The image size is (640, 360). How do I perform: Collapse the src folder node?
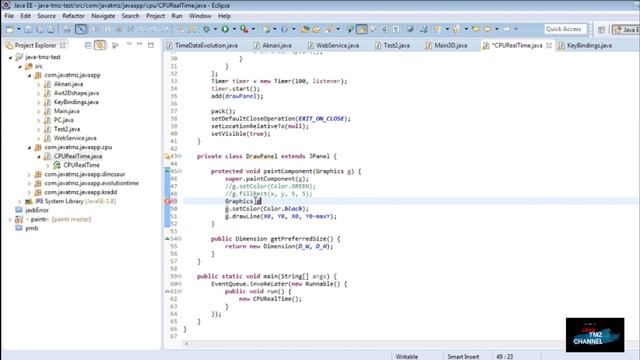[20, 66]
